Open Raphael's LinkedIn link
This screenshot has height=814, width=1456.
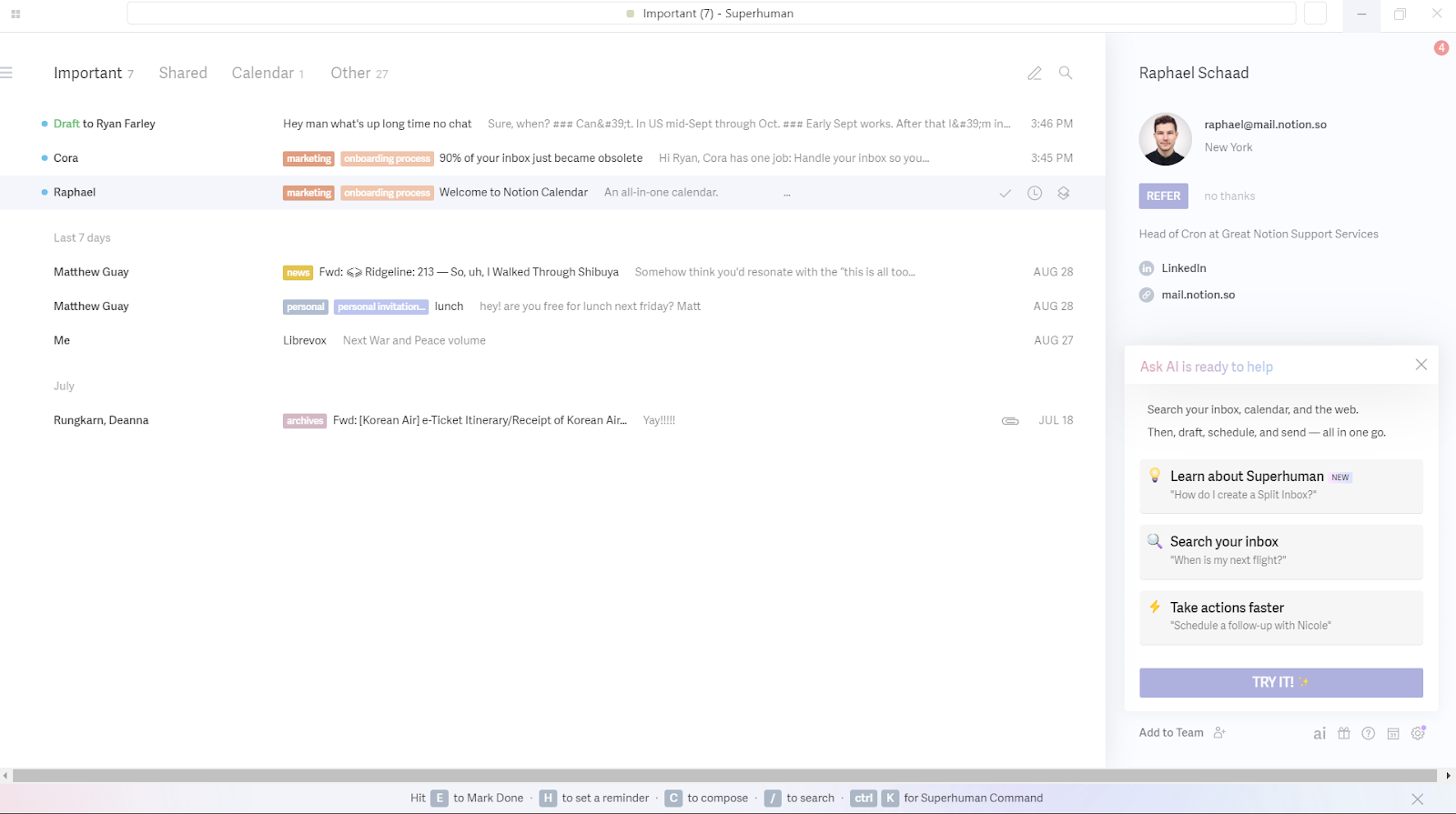coord(1183,268)
